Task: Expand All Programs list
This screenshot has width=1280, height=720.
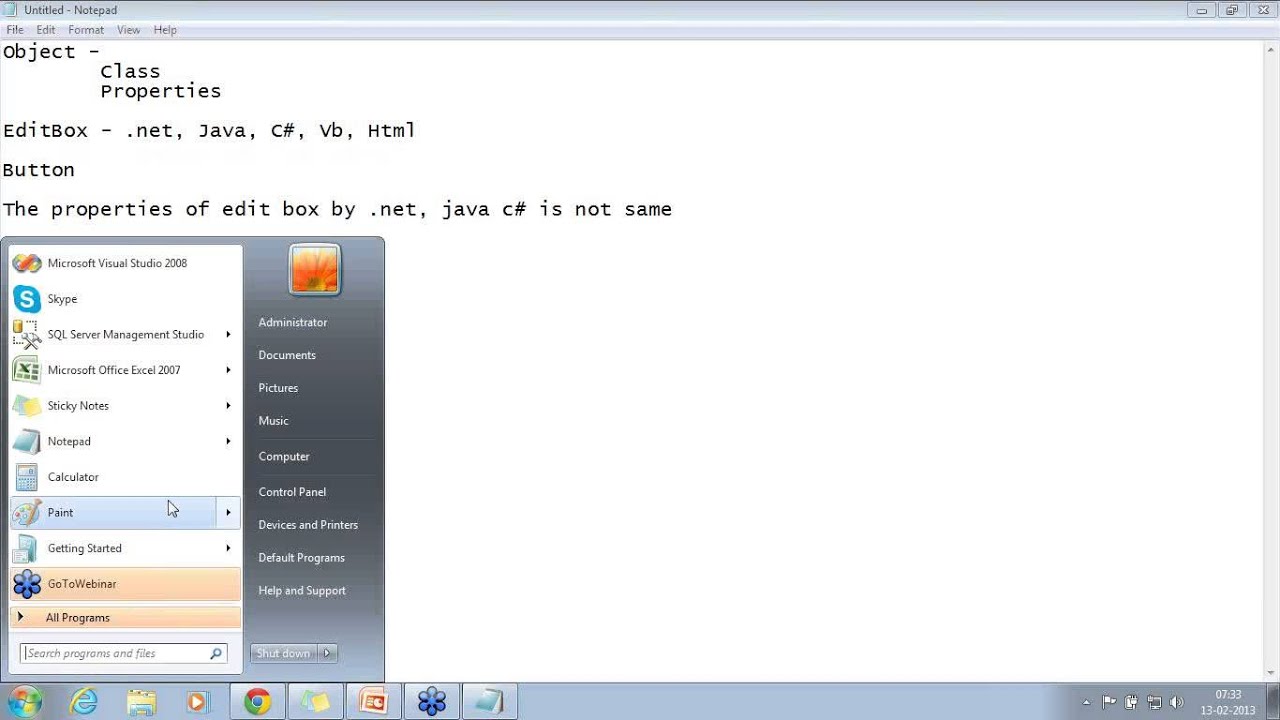Action: (126, 618)
